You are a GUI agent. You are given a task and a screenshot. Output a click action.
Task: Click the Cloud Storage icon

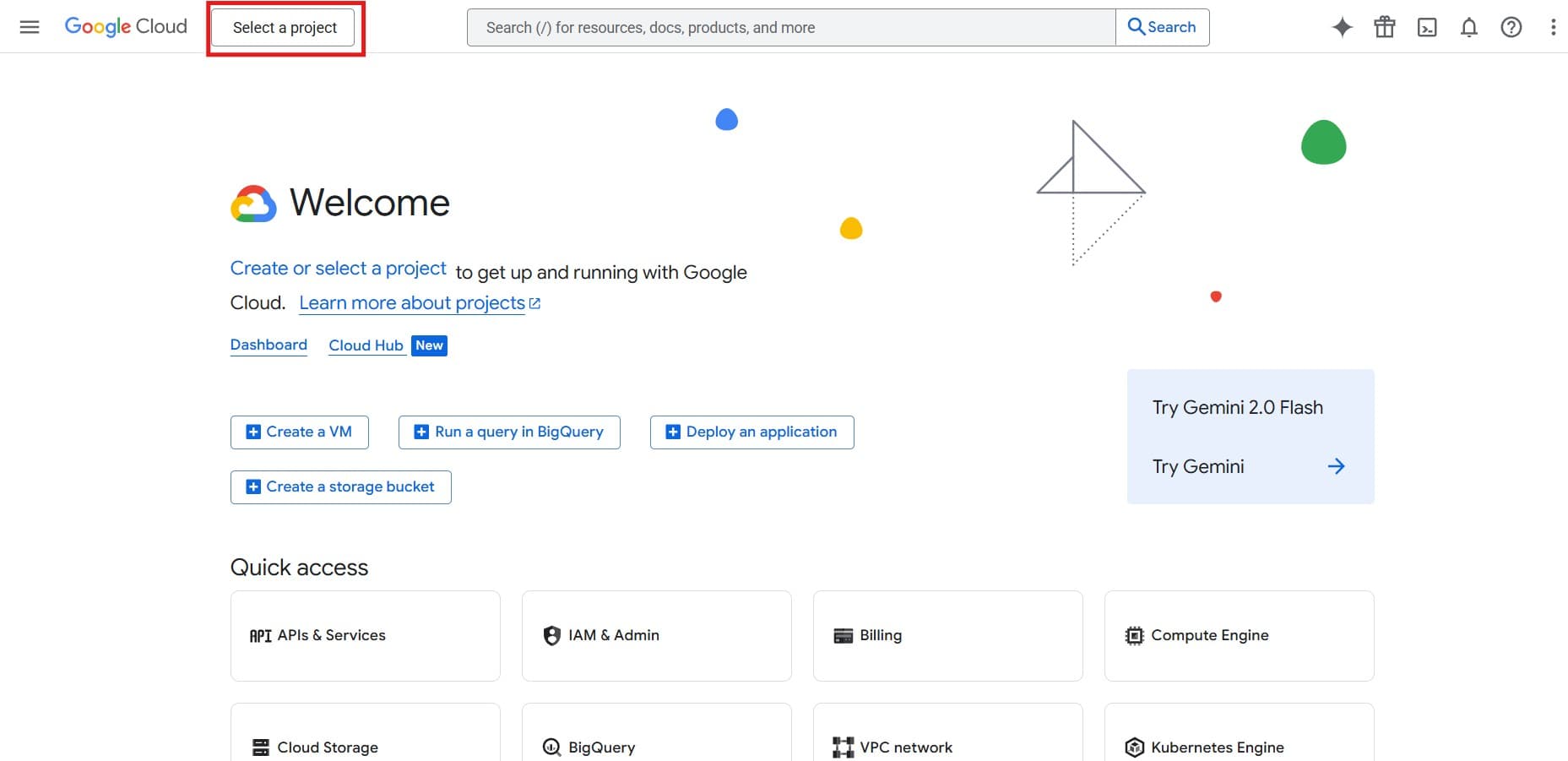click(261, 747)
